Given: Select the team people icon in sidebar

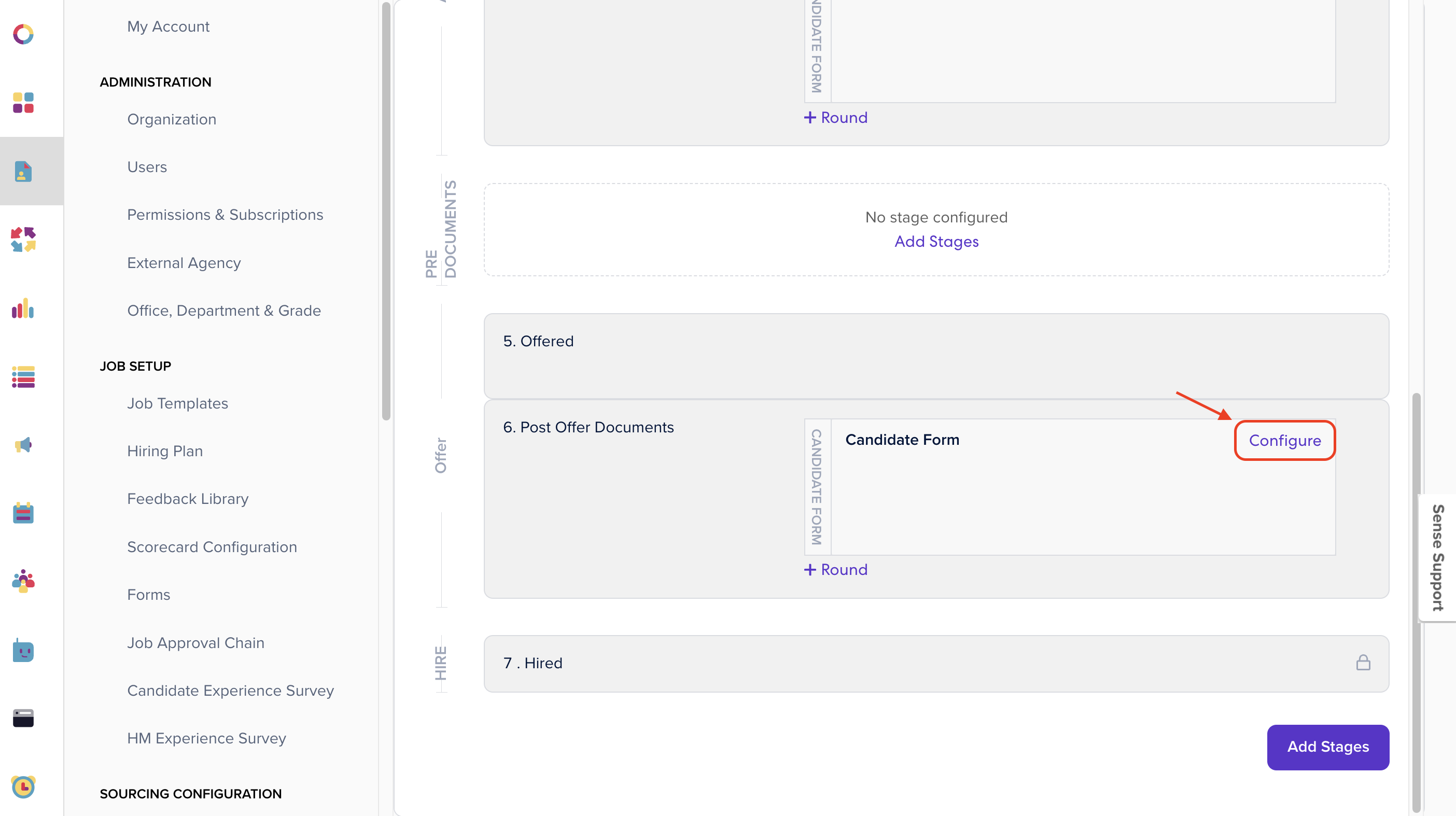Looking at the screenshot, I should (x=23, y=582).
